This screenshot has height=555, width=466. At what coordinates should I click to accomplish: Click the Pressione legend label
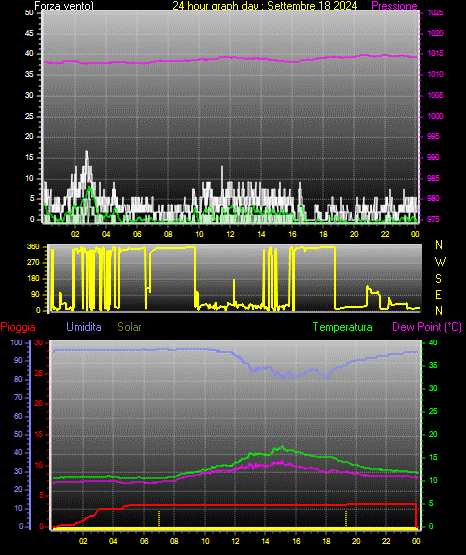pos(394,6)
